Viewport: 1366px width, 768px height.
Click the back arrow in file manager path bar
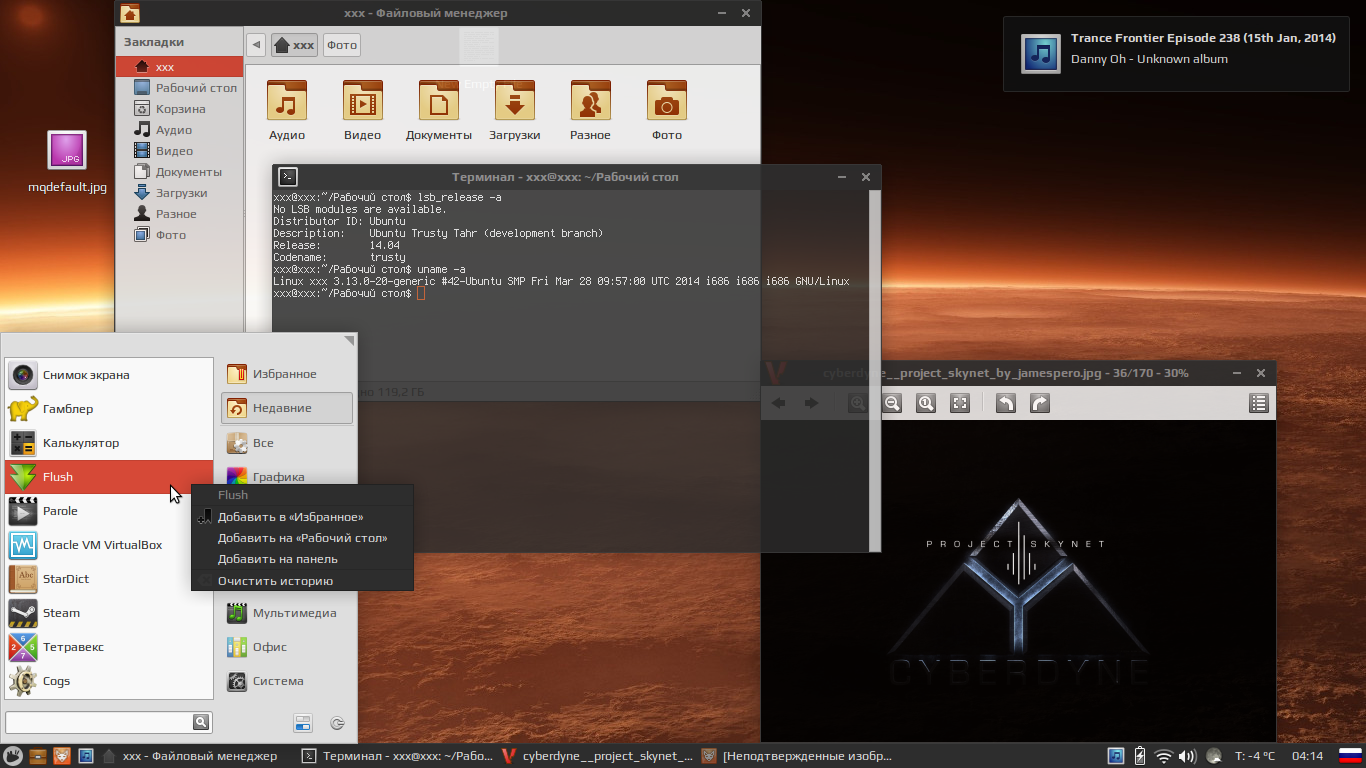257,45
